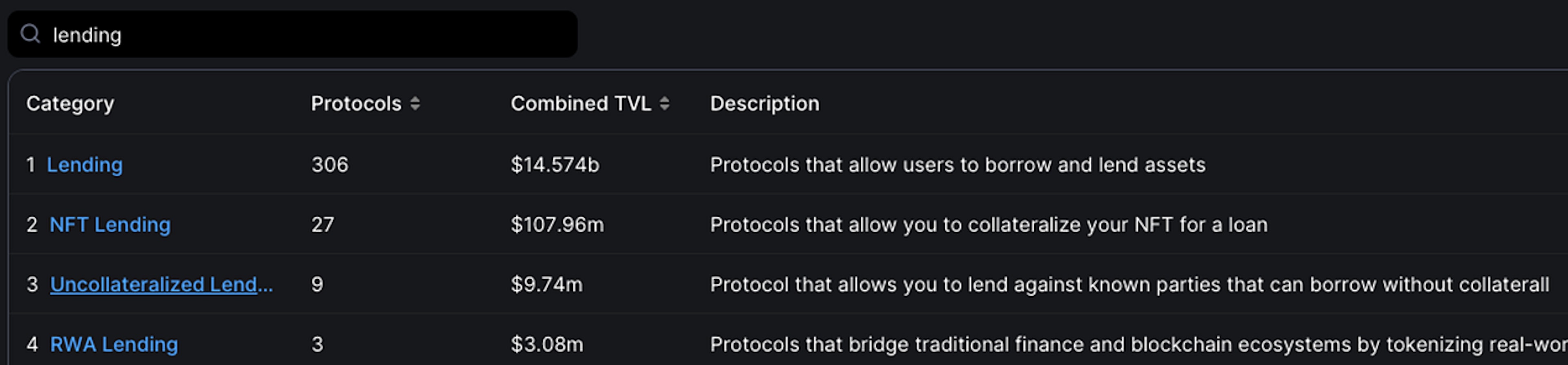Open the Lending category link

(85, 164)
